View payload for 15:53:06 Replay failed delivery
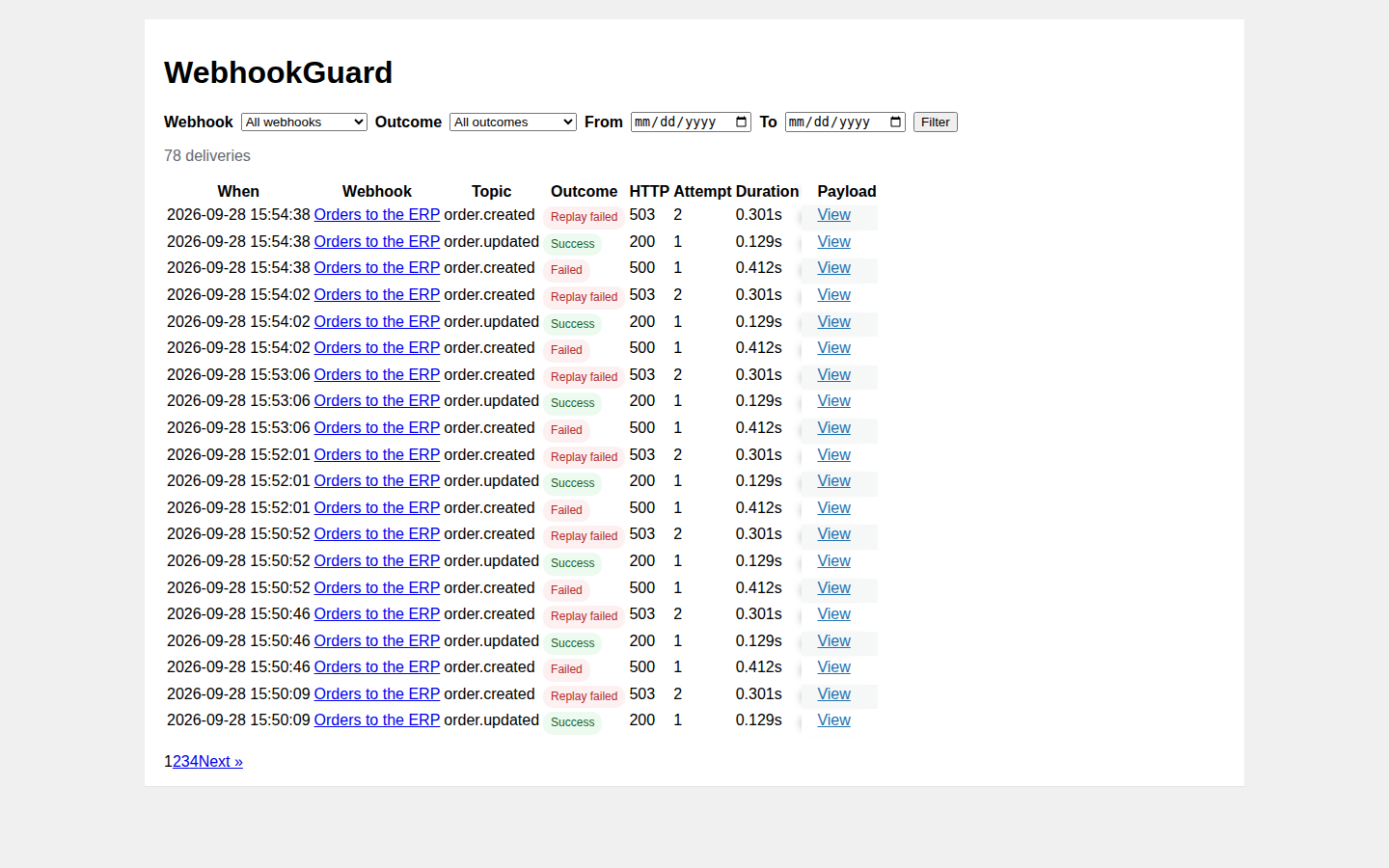The height and width of the screenshot is (868, 1389). point(833,374)
